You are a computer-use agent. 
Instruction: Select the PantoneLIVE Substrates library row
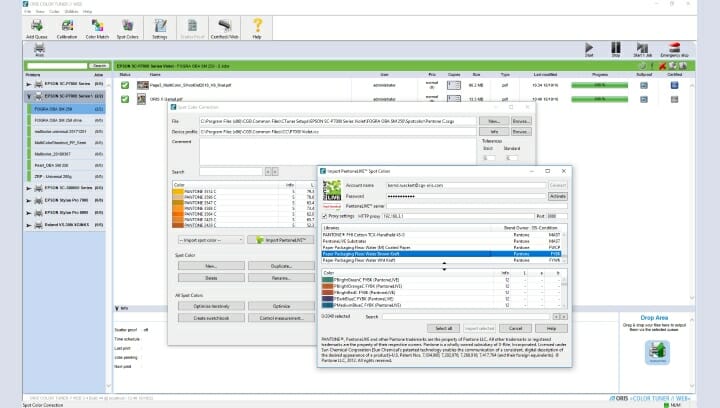[442, 241]
